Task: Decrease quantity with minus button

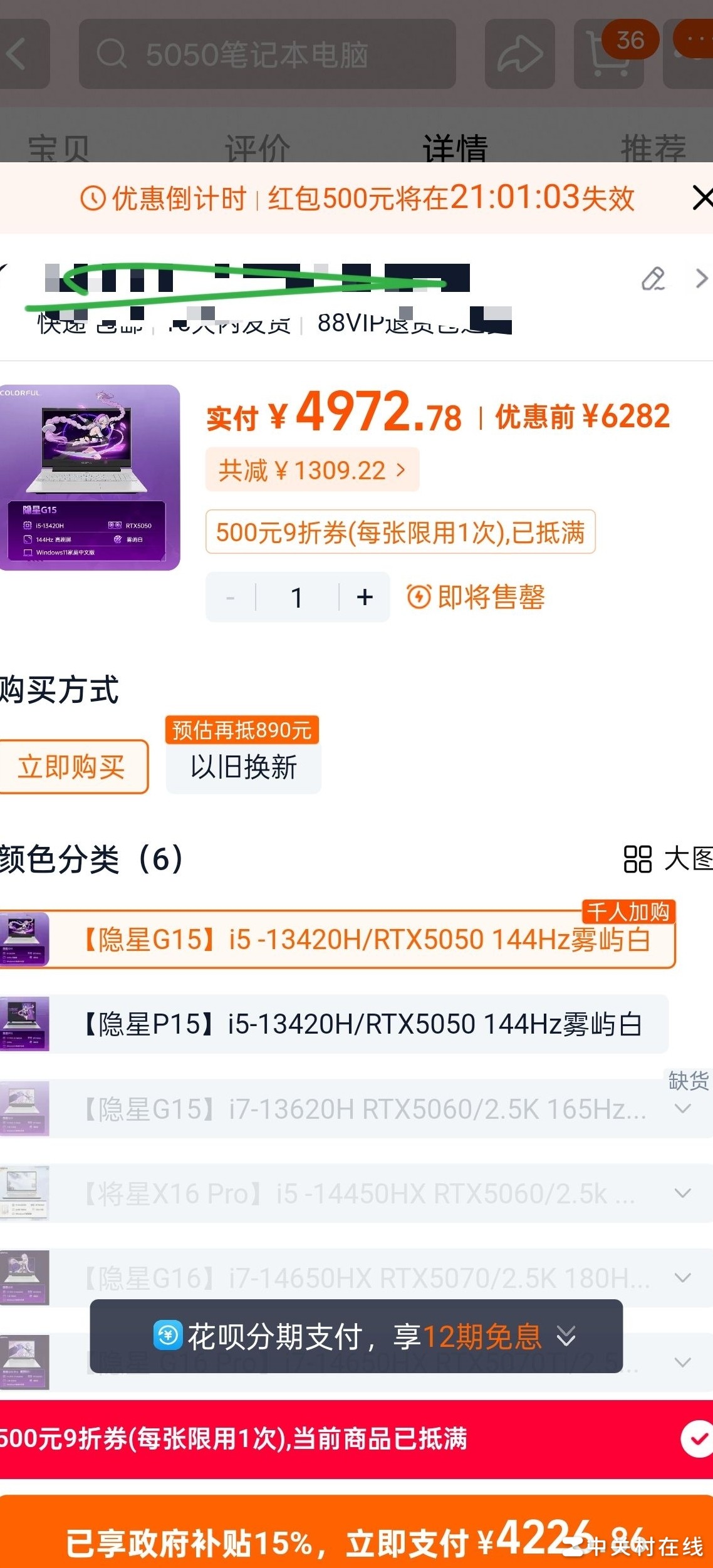Action: (231, 597)
